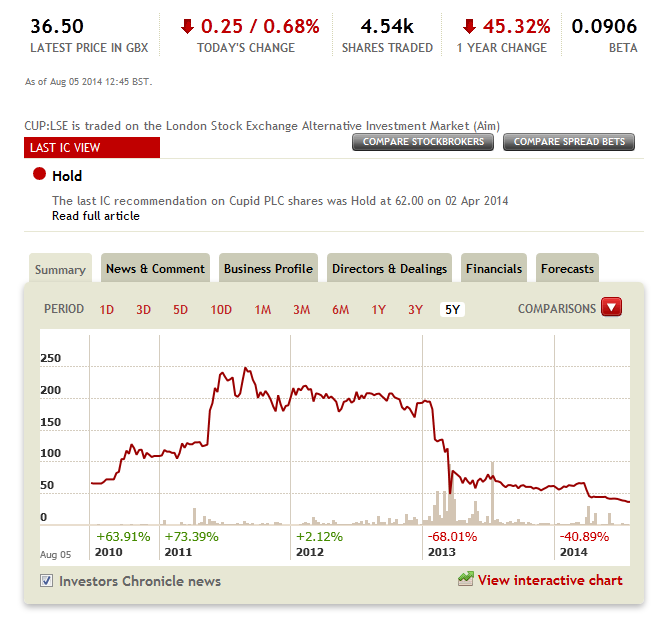Select the 3D chart period

[143, 310]
